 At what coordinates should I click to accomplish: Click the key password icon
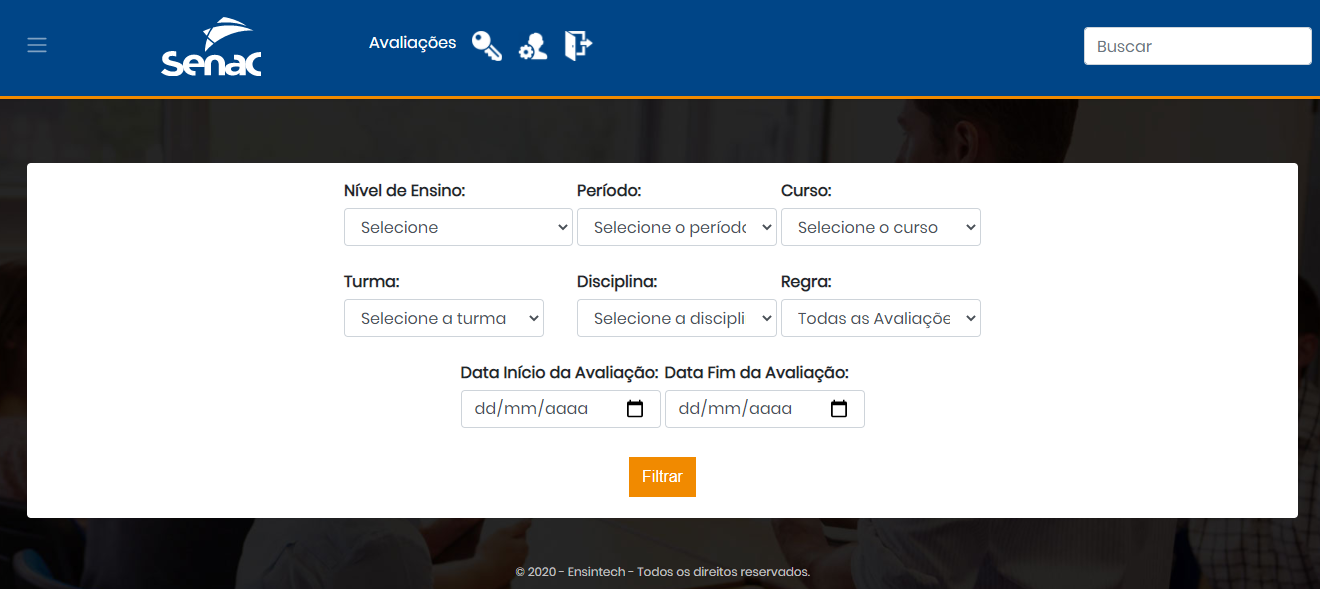coord(487,46)
